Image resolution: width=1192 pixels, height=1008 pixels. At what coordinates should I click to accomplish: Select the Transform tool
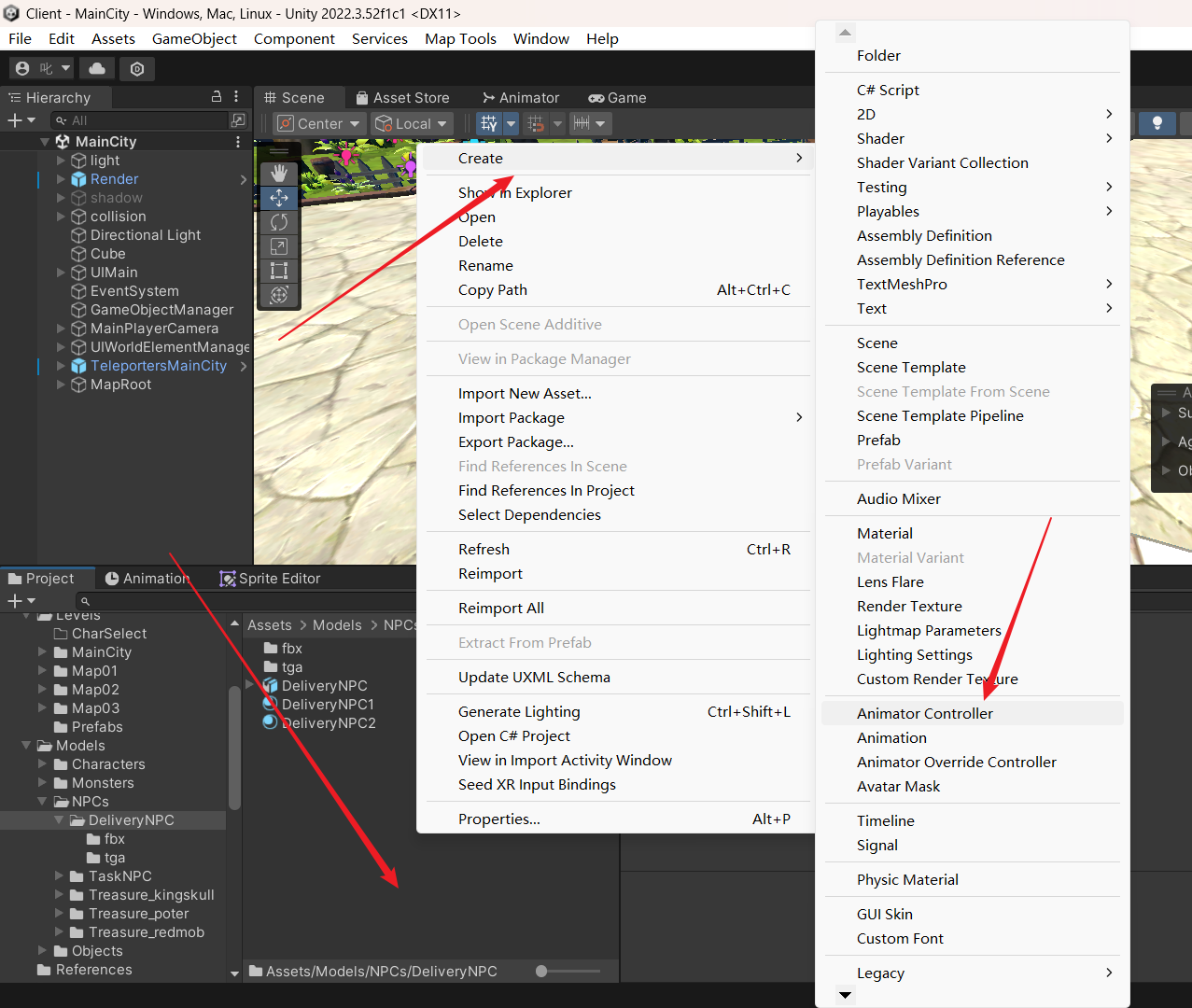click(278, 295)
